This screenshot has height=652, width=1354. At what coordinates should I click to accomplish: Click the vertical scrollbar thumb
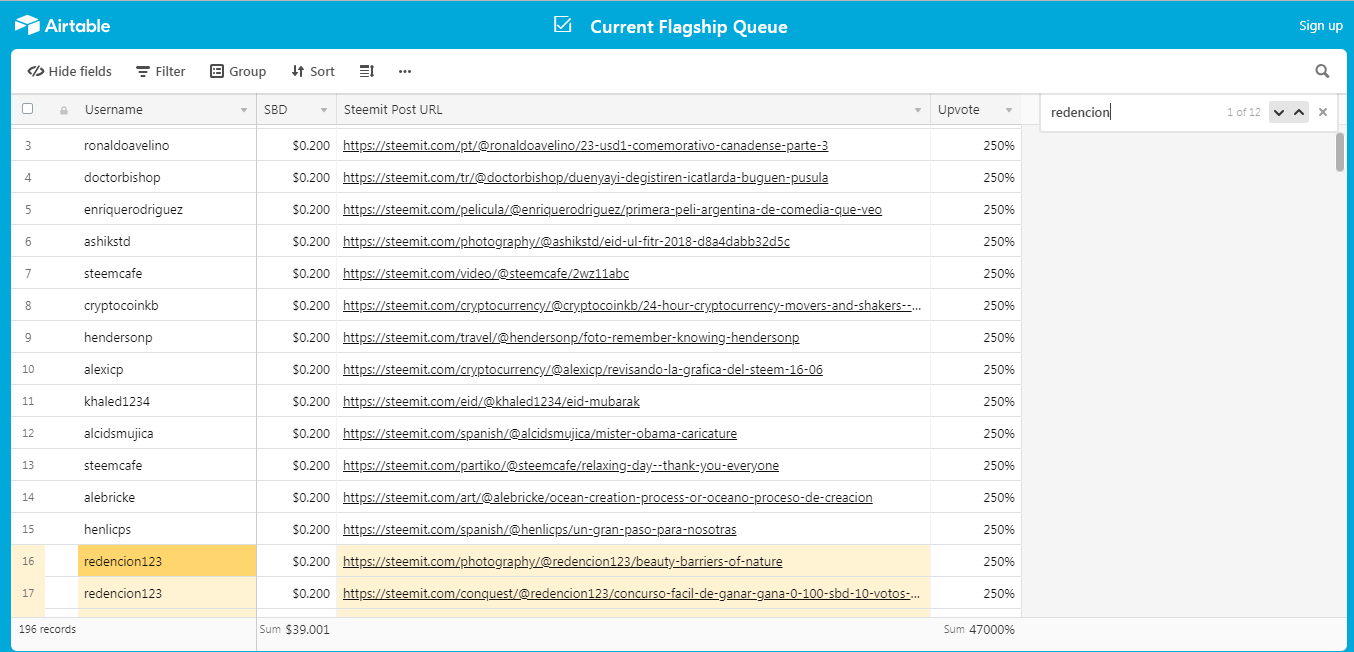pos(1340,152)
